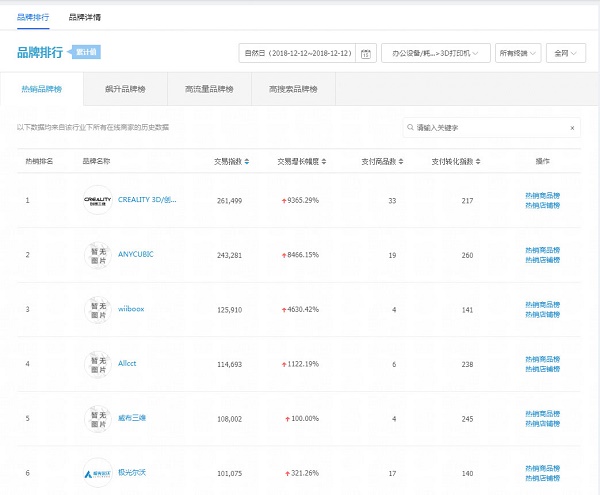This screenshot has width=600, height=495.
Task: Click transaction index value 108,002
Action: click(230, 419)
